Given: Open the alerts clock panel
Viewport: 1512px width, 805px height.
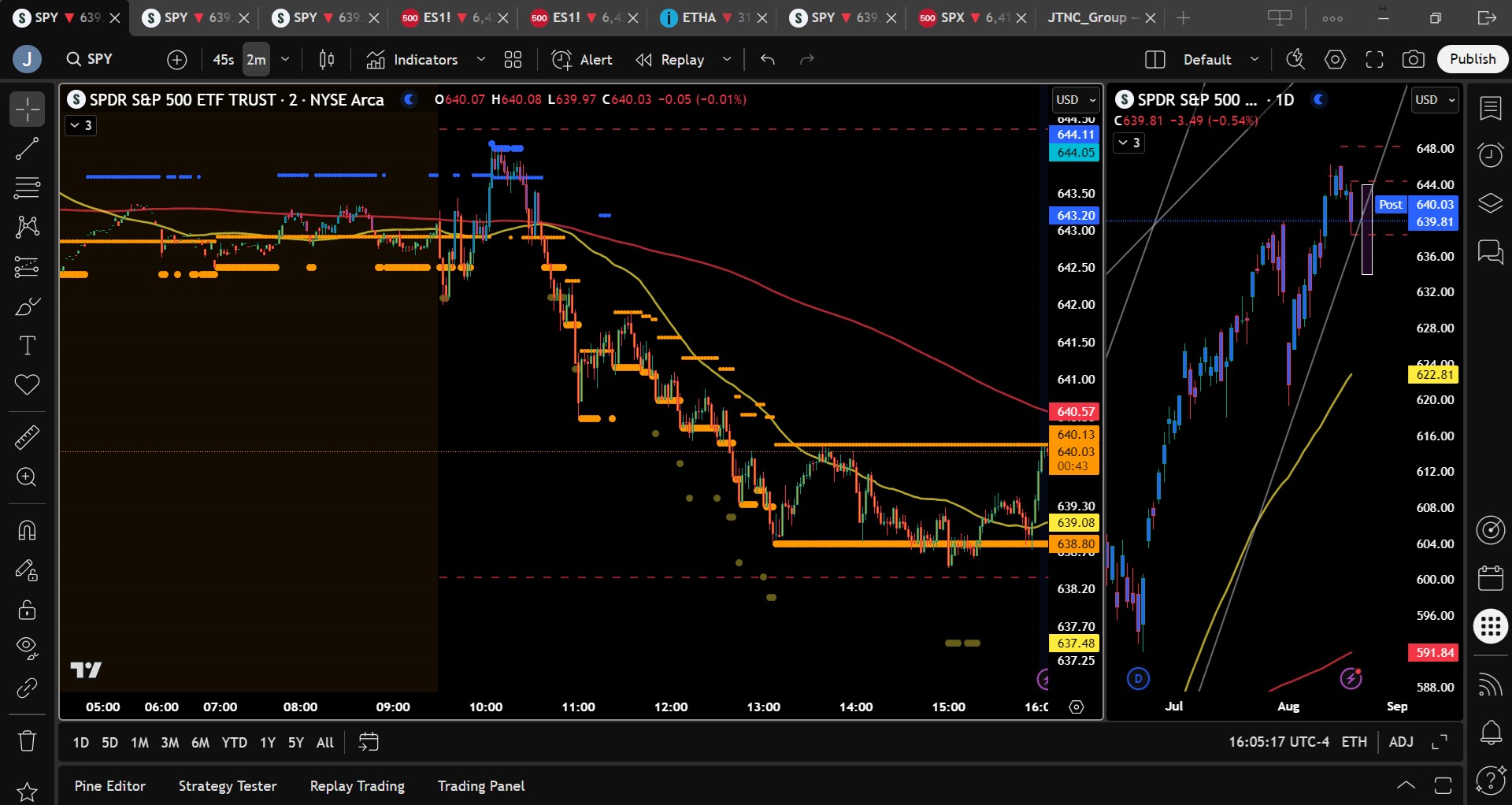Looking at the screenshot, I should (x=1491, y=155).
